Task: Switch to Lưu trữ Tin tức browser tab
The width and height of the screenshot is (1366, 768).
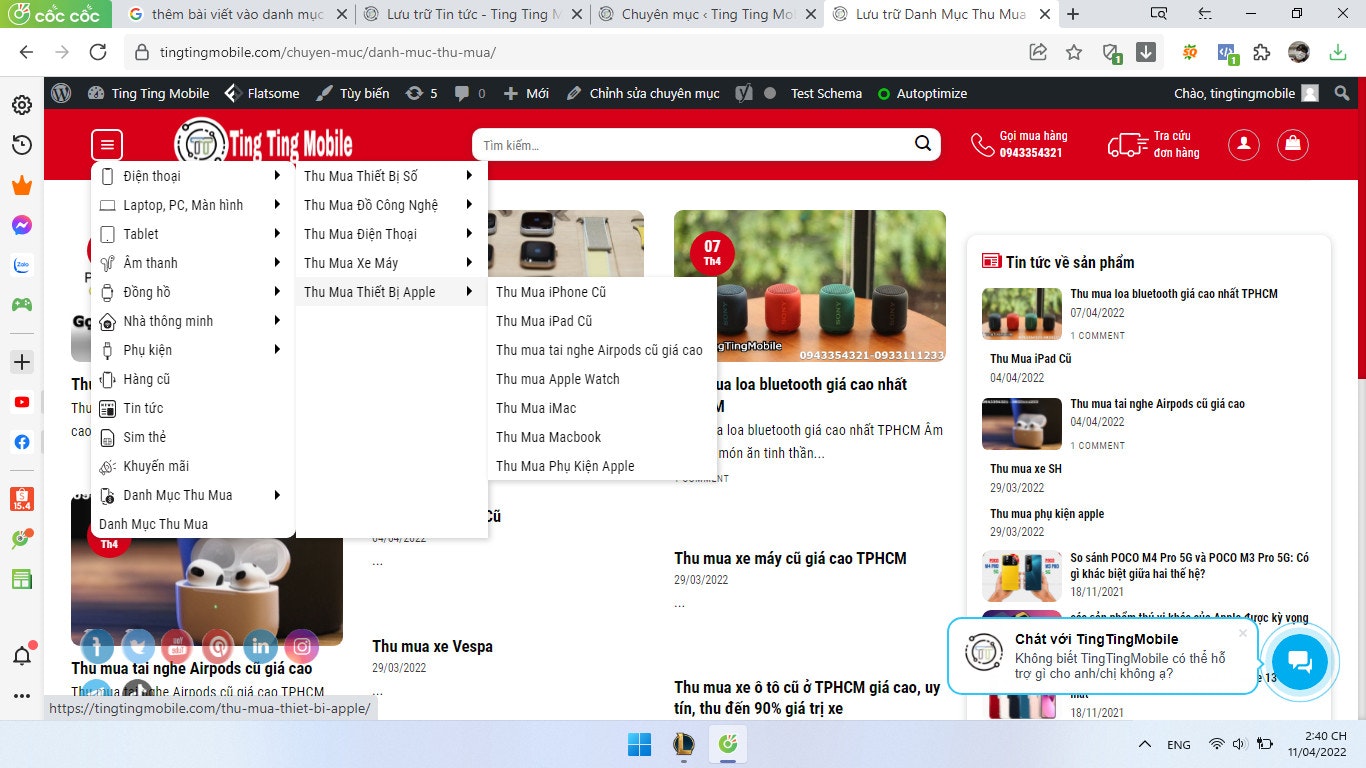Action: point(472,14)
